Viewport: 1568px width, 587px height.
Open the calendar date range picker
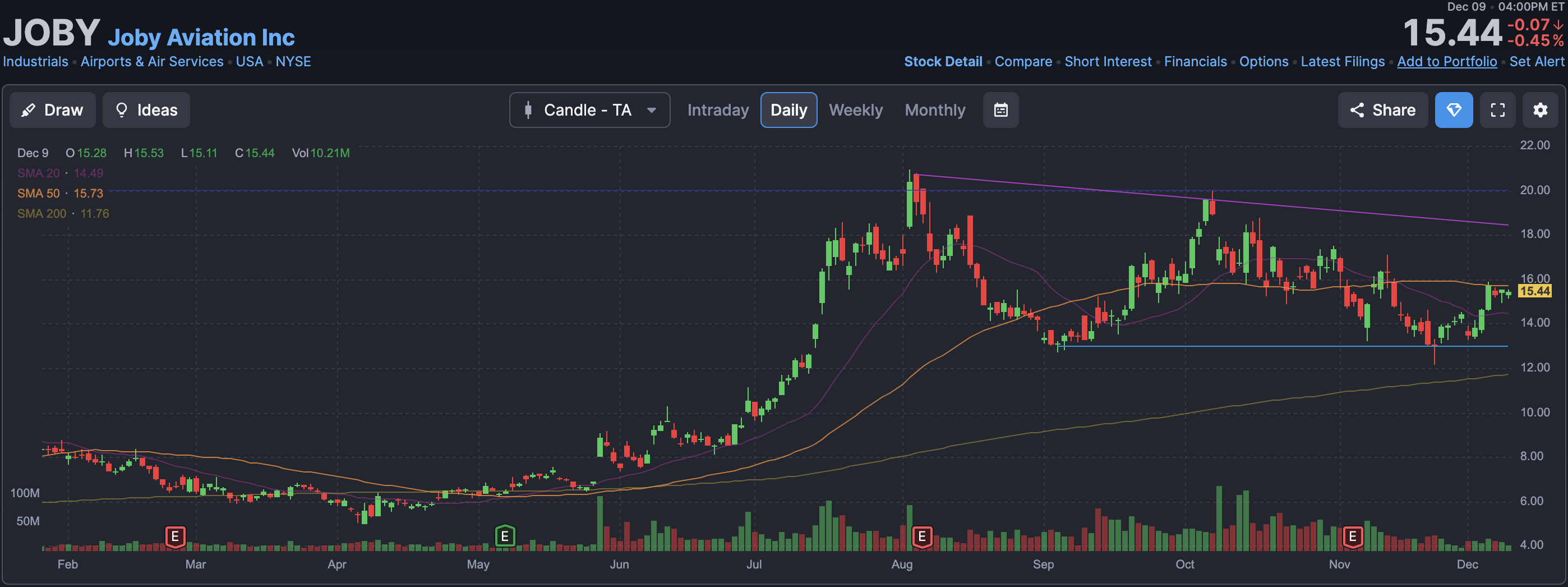click(x=1000, y=110)
